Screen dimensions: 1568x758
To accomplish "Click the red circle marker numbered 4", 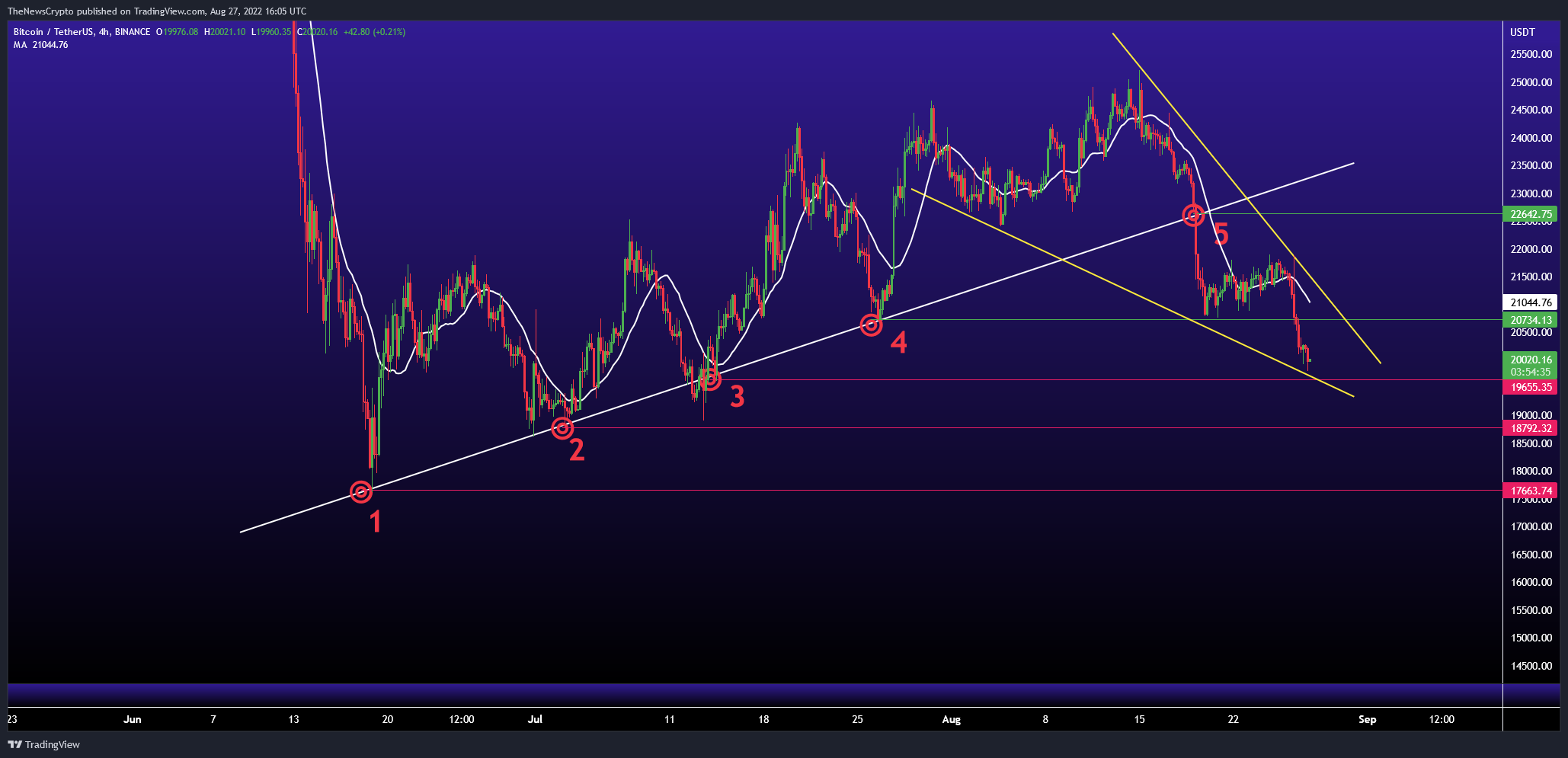I will 872,325.
